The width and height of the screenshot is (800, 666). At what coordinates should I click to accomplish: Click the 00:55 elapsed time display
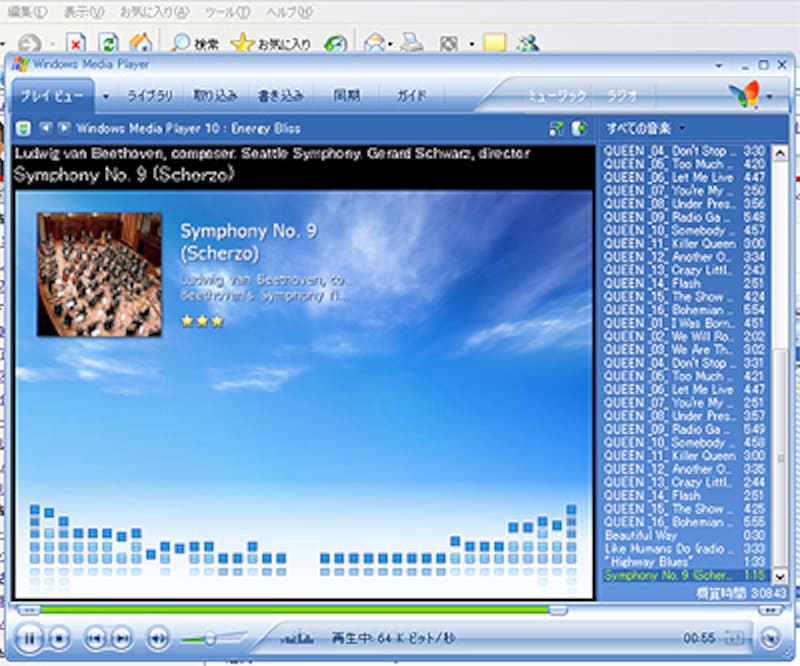coord(699,638)
